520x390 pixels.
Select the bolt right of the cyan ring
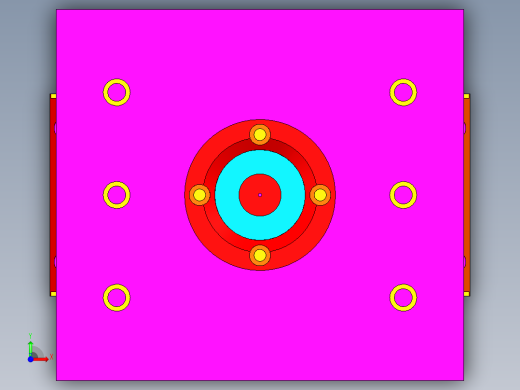point(320,195)
